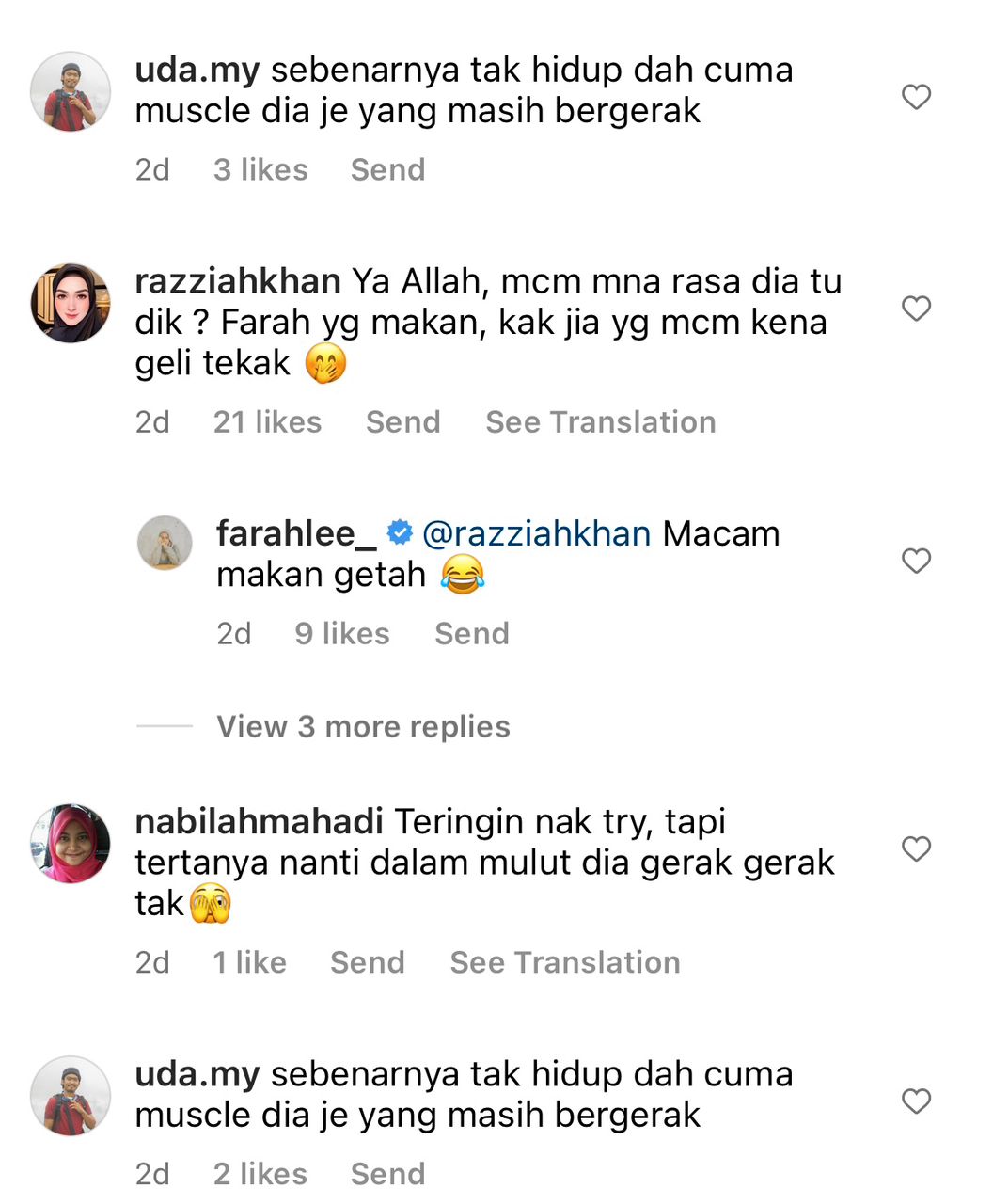Screen dimensions: 993x1204
Task: See Translation for razziahkhan's comment
Action: [600, 421]
